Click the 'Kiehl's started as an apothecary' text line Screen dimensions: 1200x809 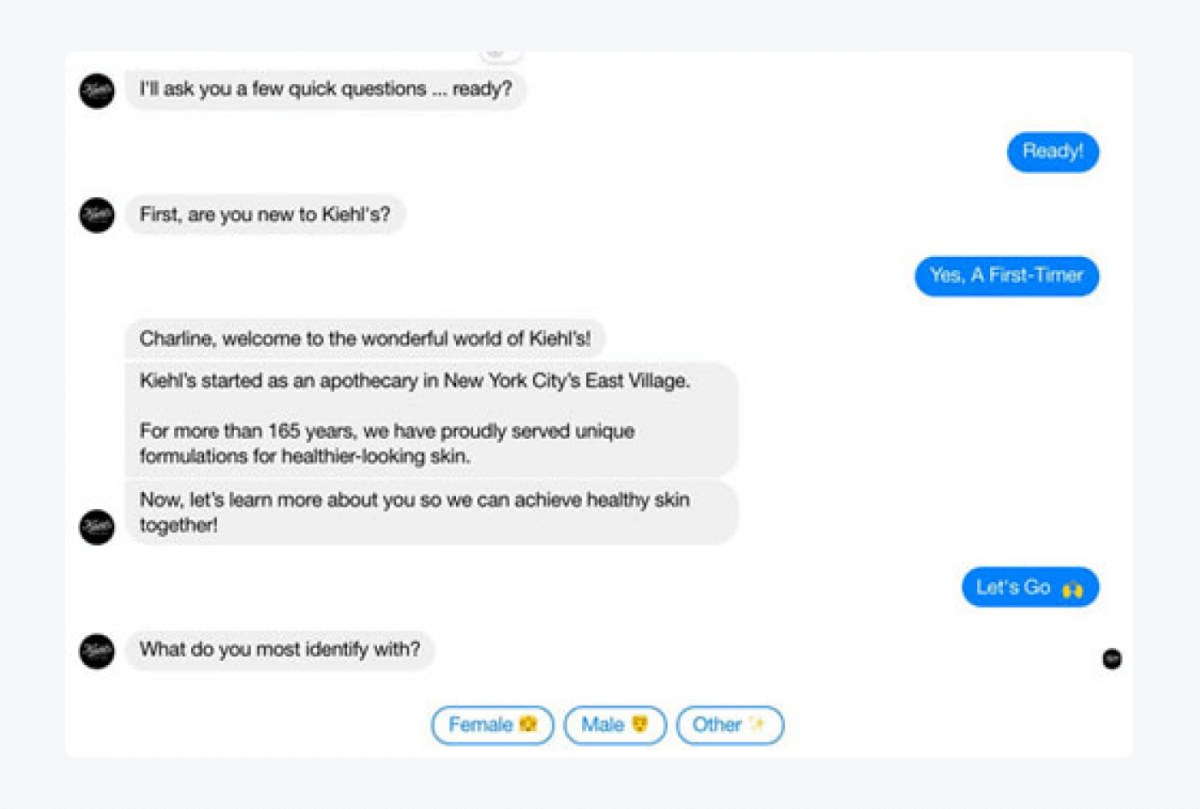tap(415, 382)
